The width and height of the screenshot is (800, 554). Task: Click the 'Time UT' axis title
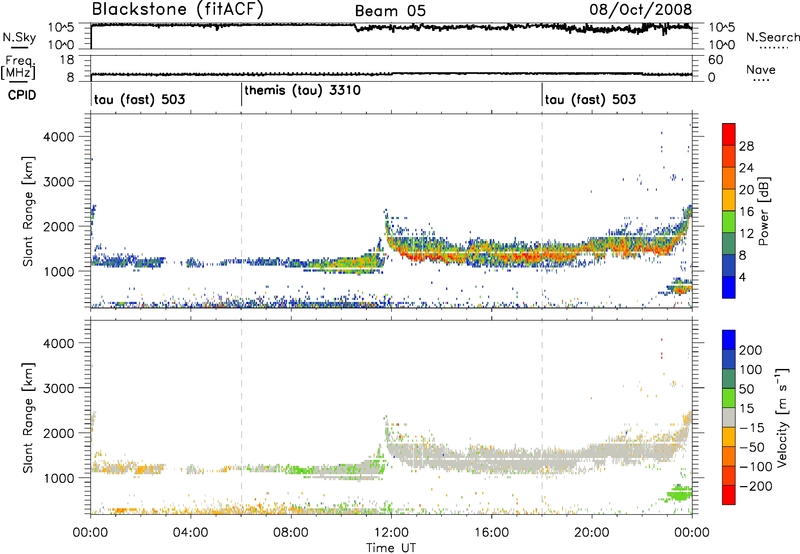(x=391, y=548)
